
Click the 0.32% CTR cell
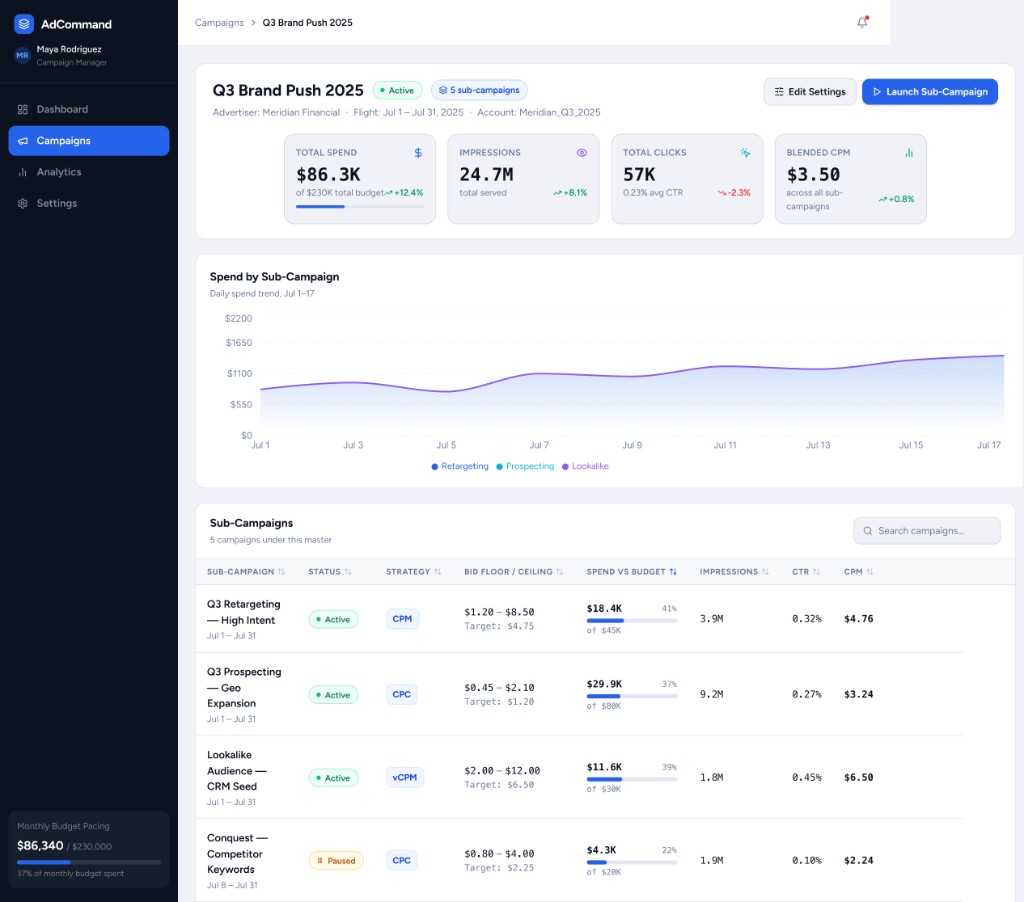[807, 619]
